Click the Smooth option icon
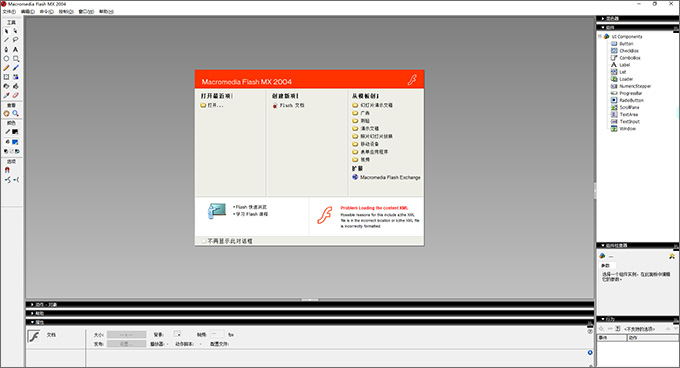 point(7,179)
